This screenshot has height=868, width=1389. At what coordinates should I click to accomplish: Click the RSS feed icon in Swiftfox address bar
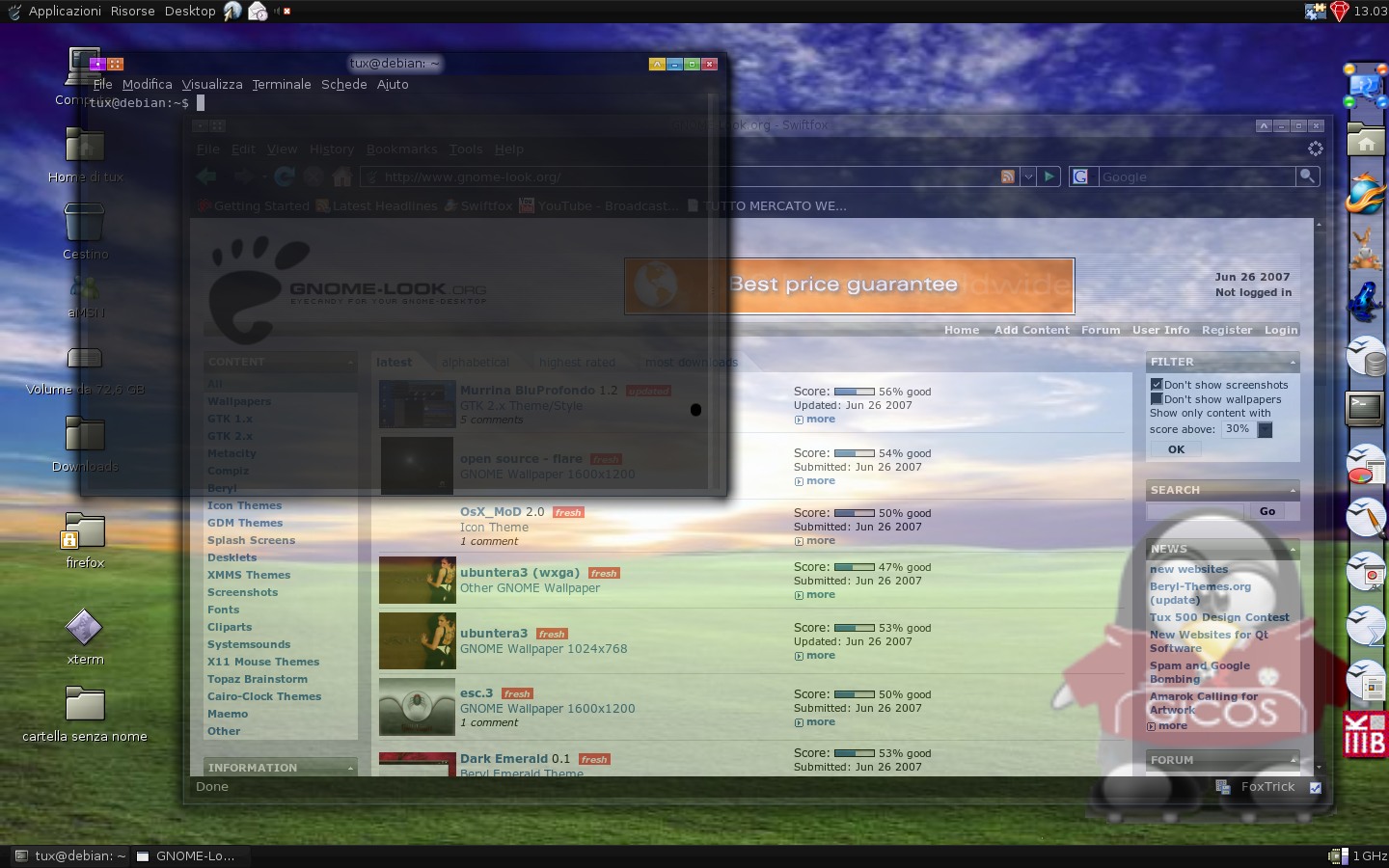[1007, 176]
